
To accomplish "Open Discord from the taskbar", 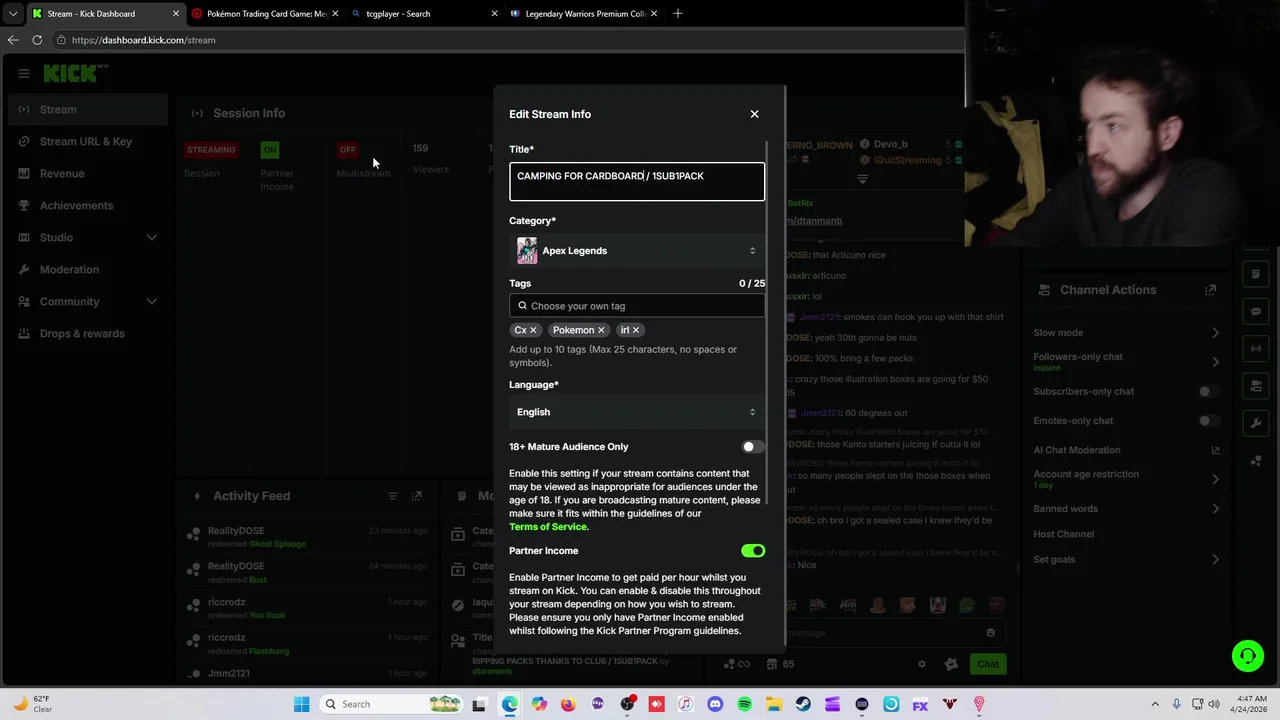I will (x=715, y=705).
